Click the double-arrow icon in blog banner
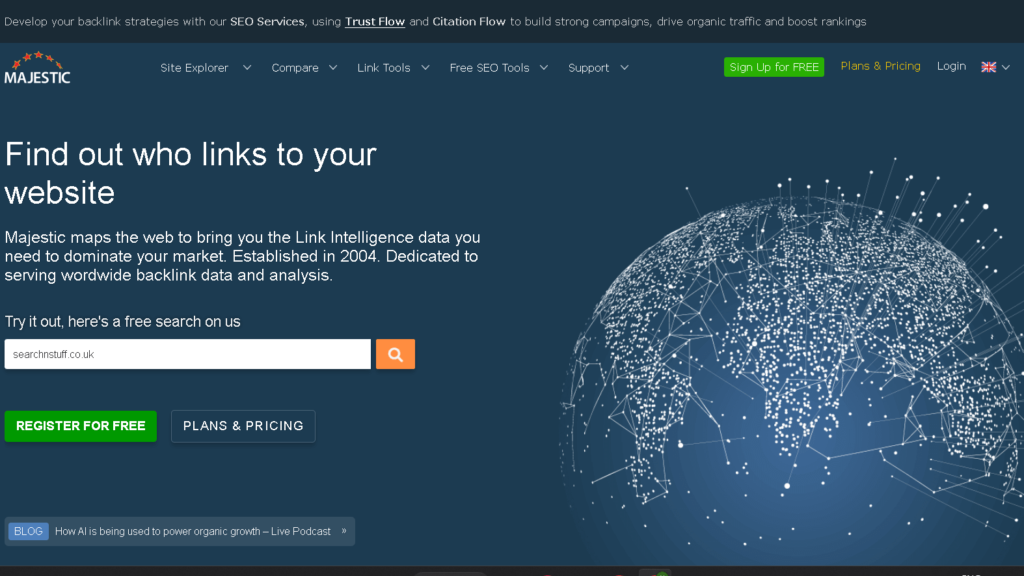Viewport: 1024px width, 576px height. point(344,531)
